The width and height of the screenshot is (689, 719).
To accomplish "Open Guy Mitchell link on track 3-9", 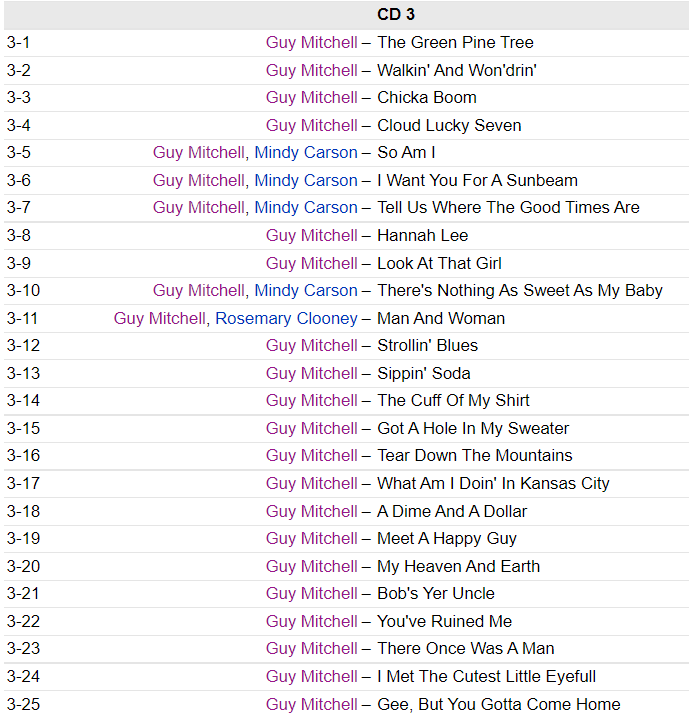I will tap(311, 264).
